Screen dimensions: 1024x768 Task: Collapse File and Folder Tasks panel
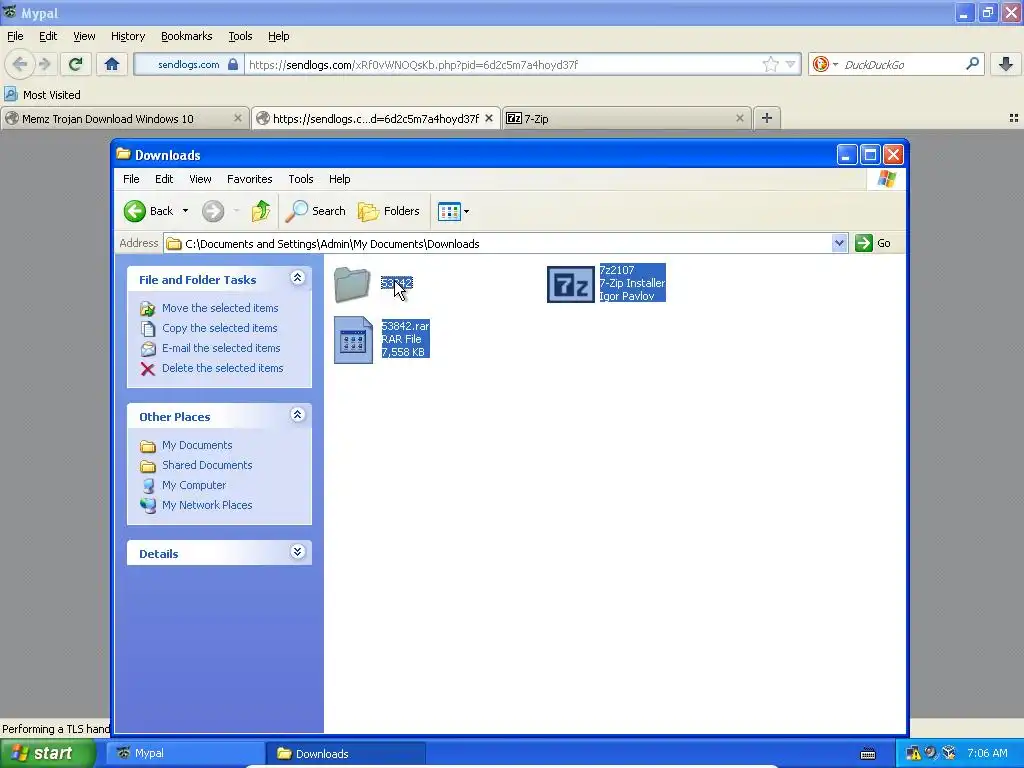coord(297,278)
